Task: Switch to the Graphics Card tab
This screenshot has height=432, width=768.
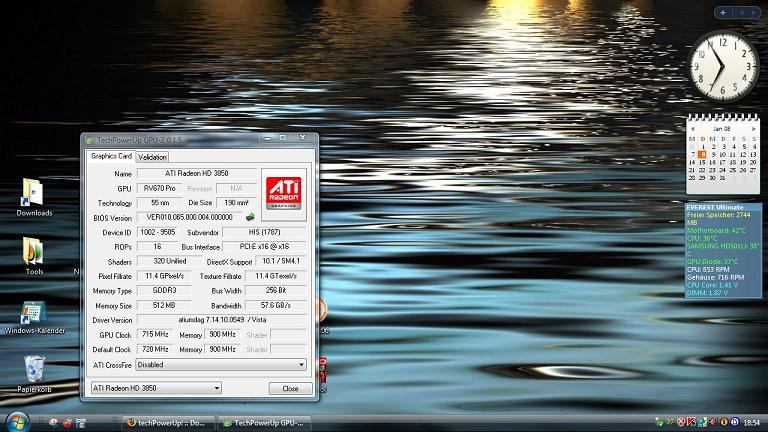Action: point(111,156)
